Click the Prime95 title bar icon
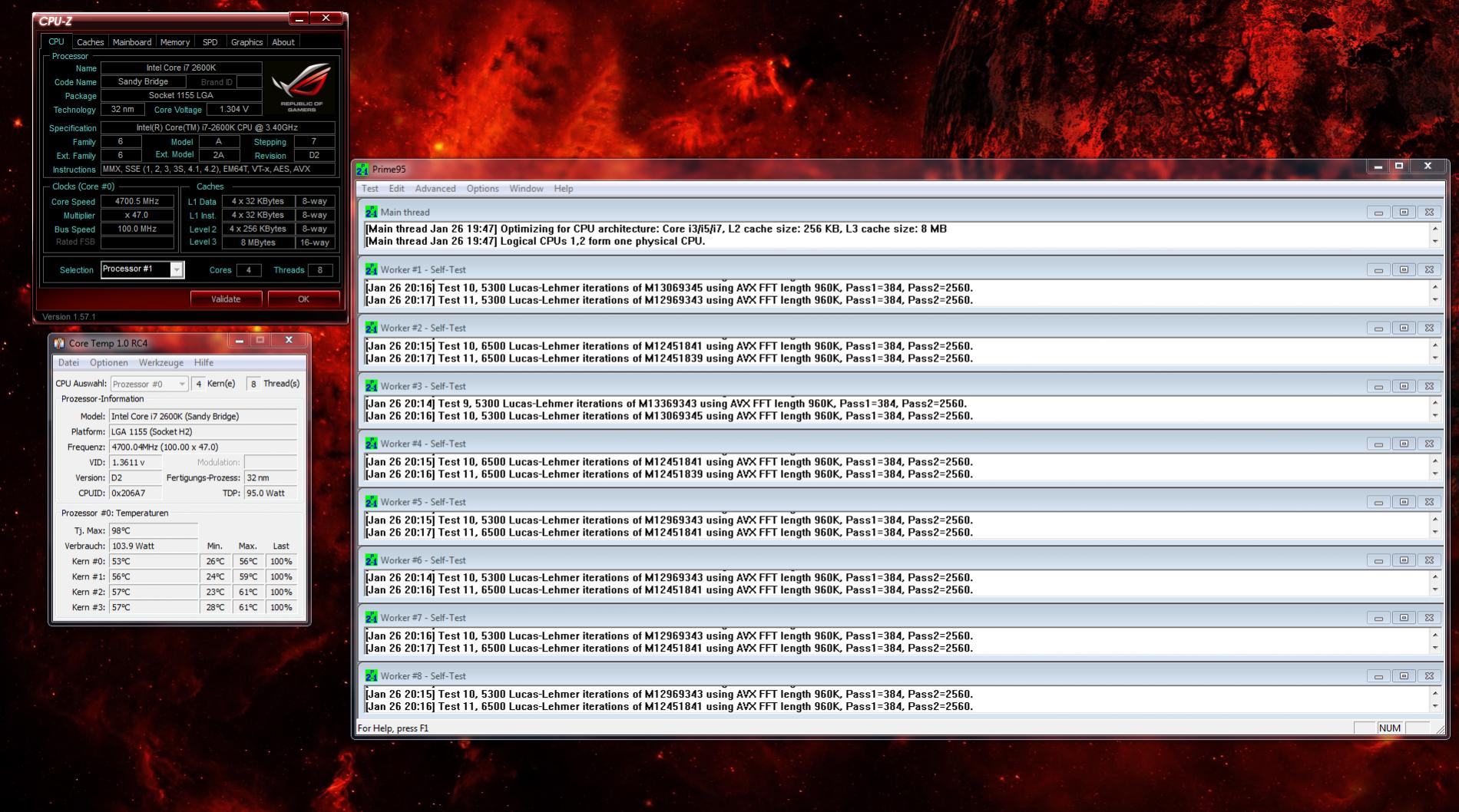This screenshot has height=812, width=1459. (362, 170)
